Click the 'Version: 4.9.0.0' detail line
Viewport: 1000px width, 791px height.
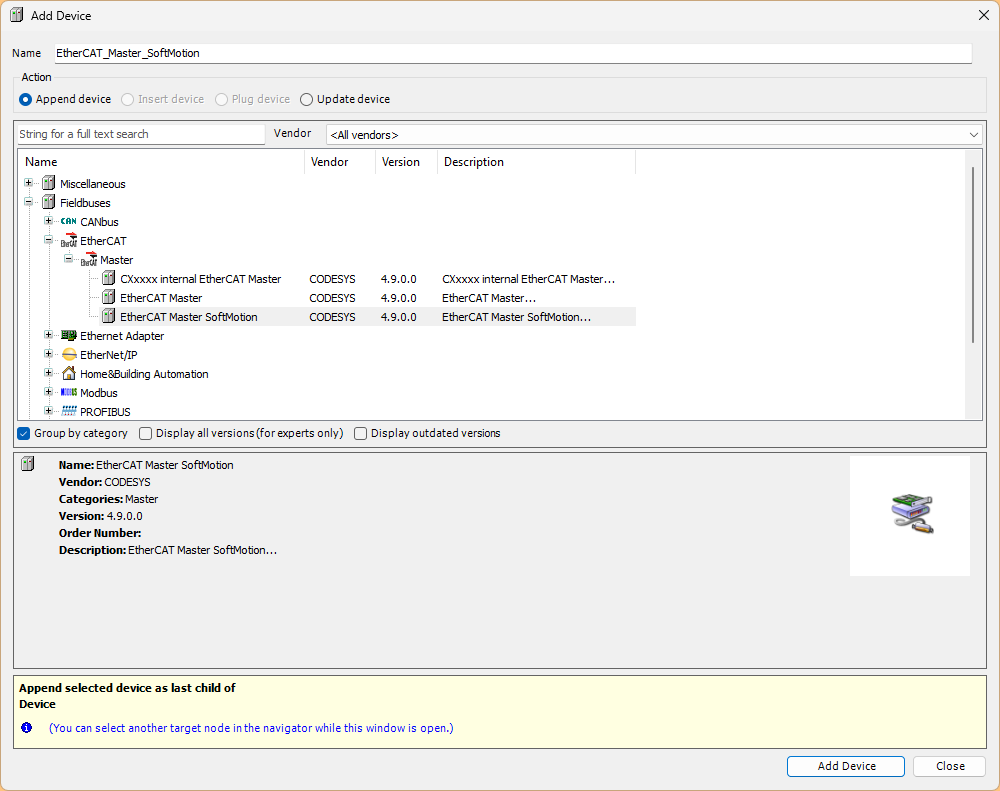coord(101,516)
